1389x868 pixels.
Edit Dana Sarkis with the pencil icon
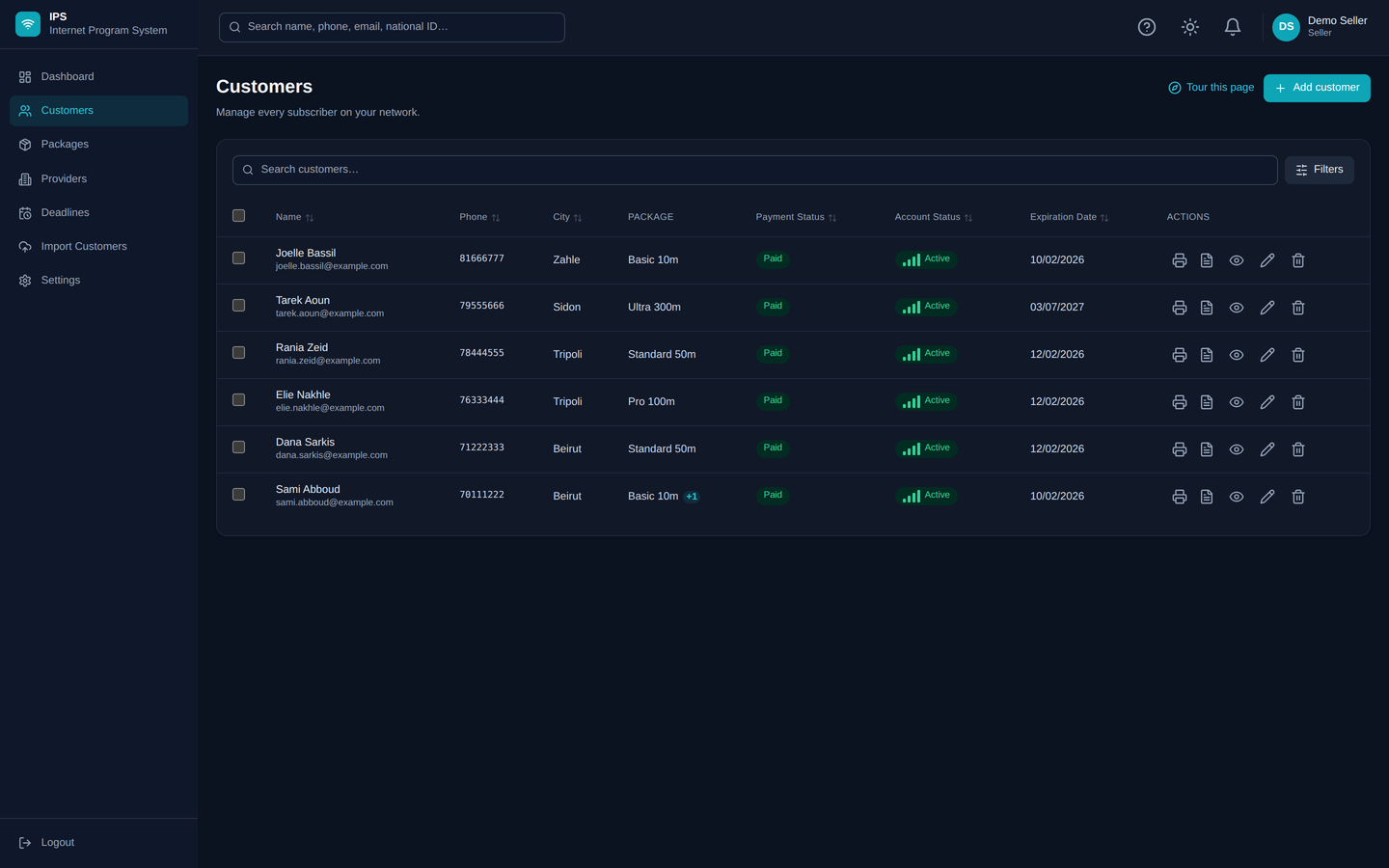(x=1267, y=449)
